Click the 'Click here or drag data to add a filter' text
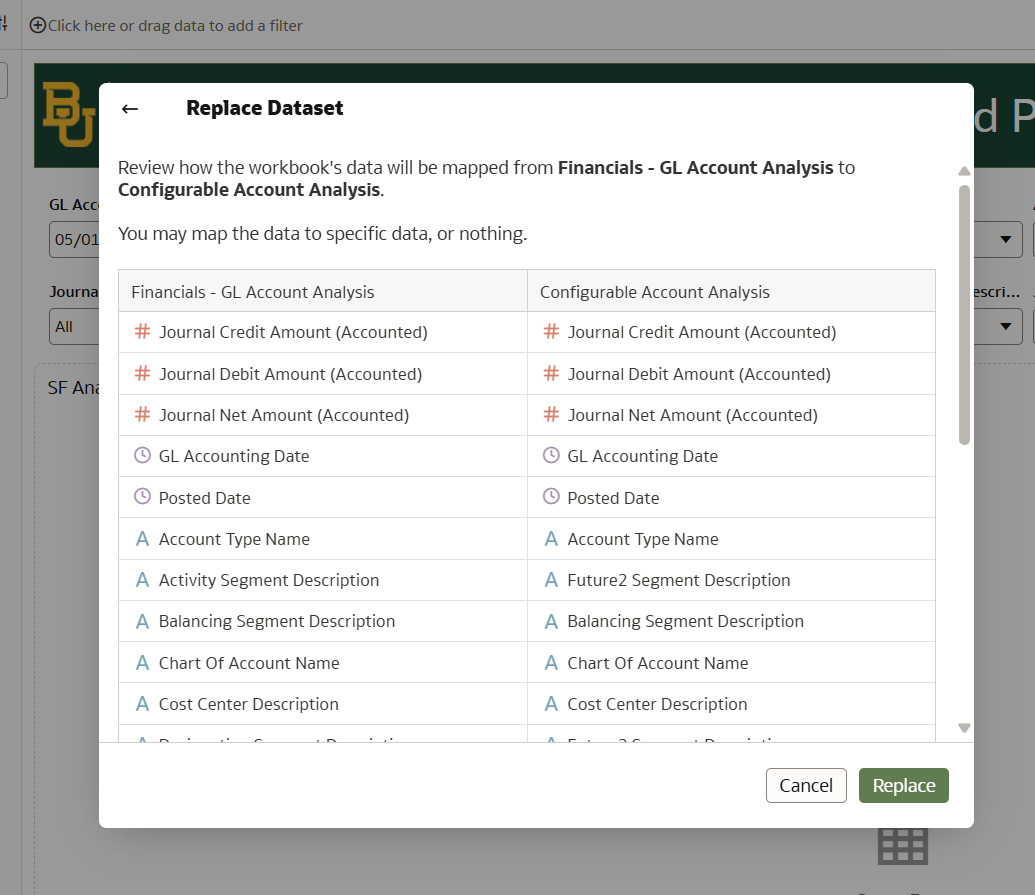This screenshot has width=1035, height=895. (175, 26)
